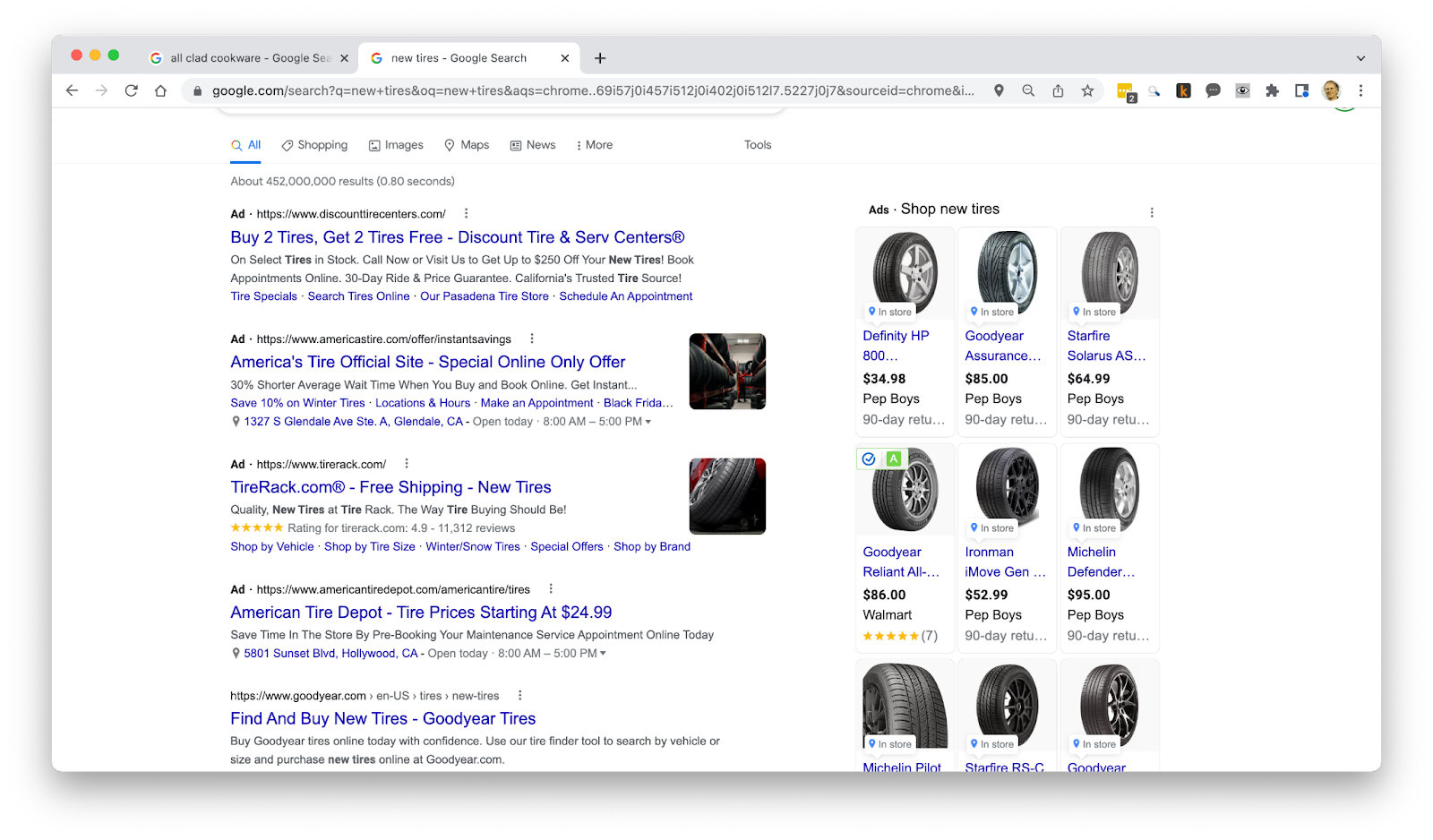Go back with the browser back arrow
Image resolution: width=1433 pixels, height=840 pixels.
(73, 90)
